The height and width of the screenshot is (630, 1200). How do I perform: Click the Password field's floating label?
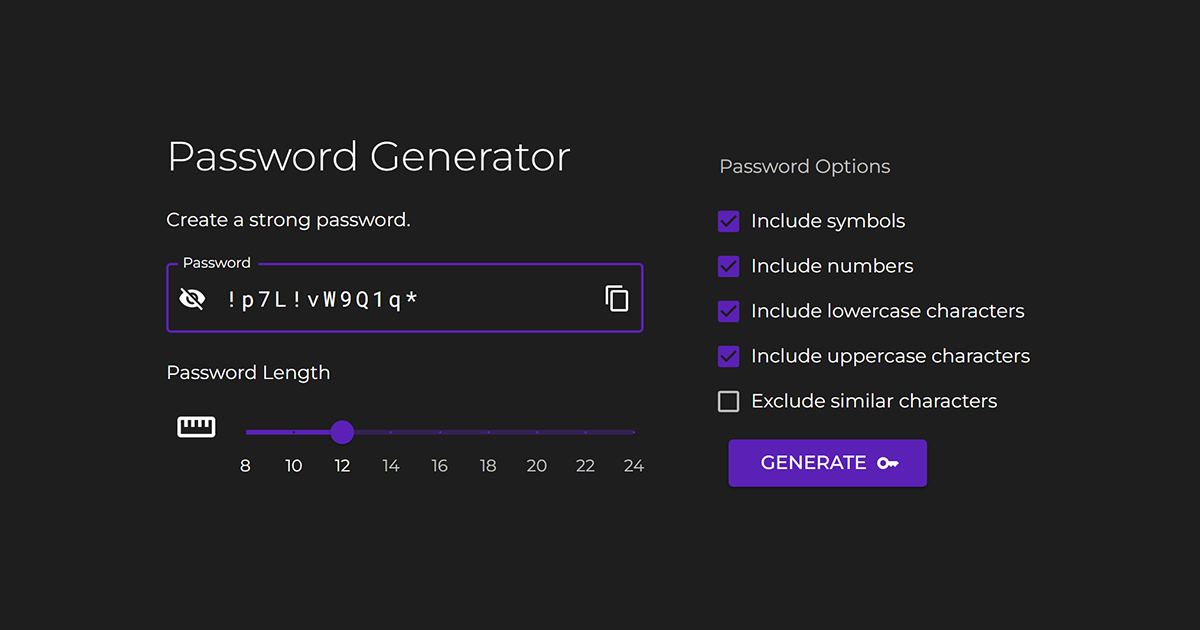click(217, 263)
